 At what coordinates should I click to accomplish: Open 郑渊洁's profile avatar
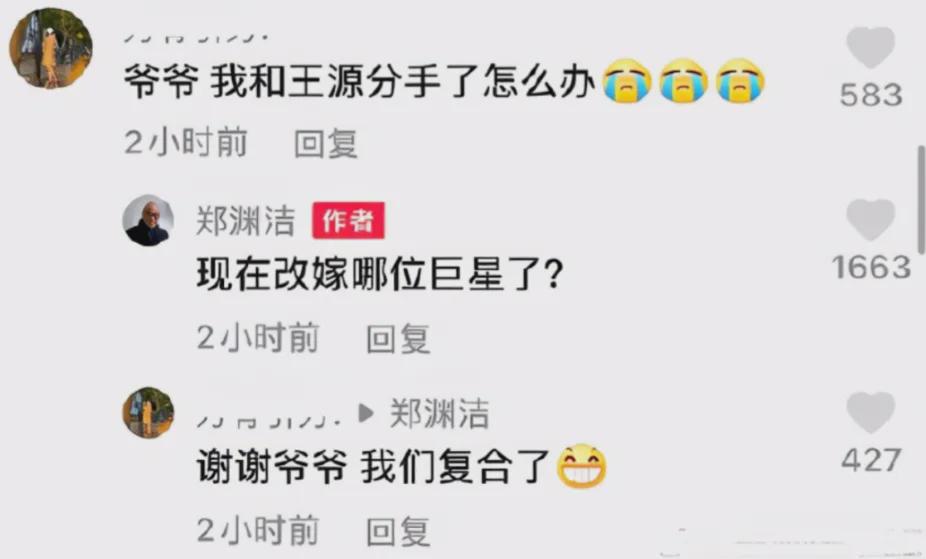[148, 220]
